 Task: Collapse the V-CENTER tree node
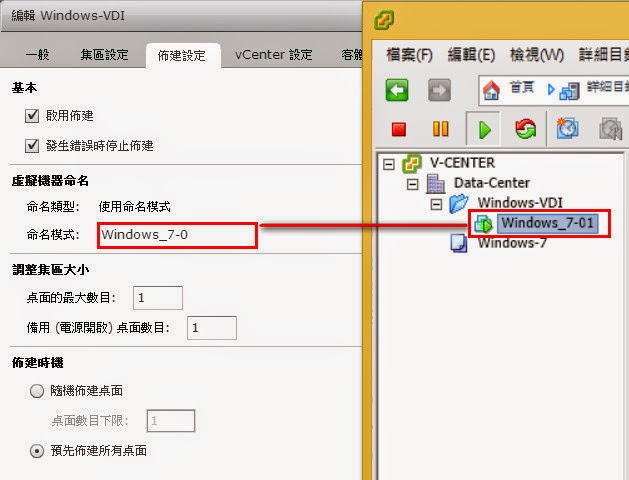tap(389, 164)
